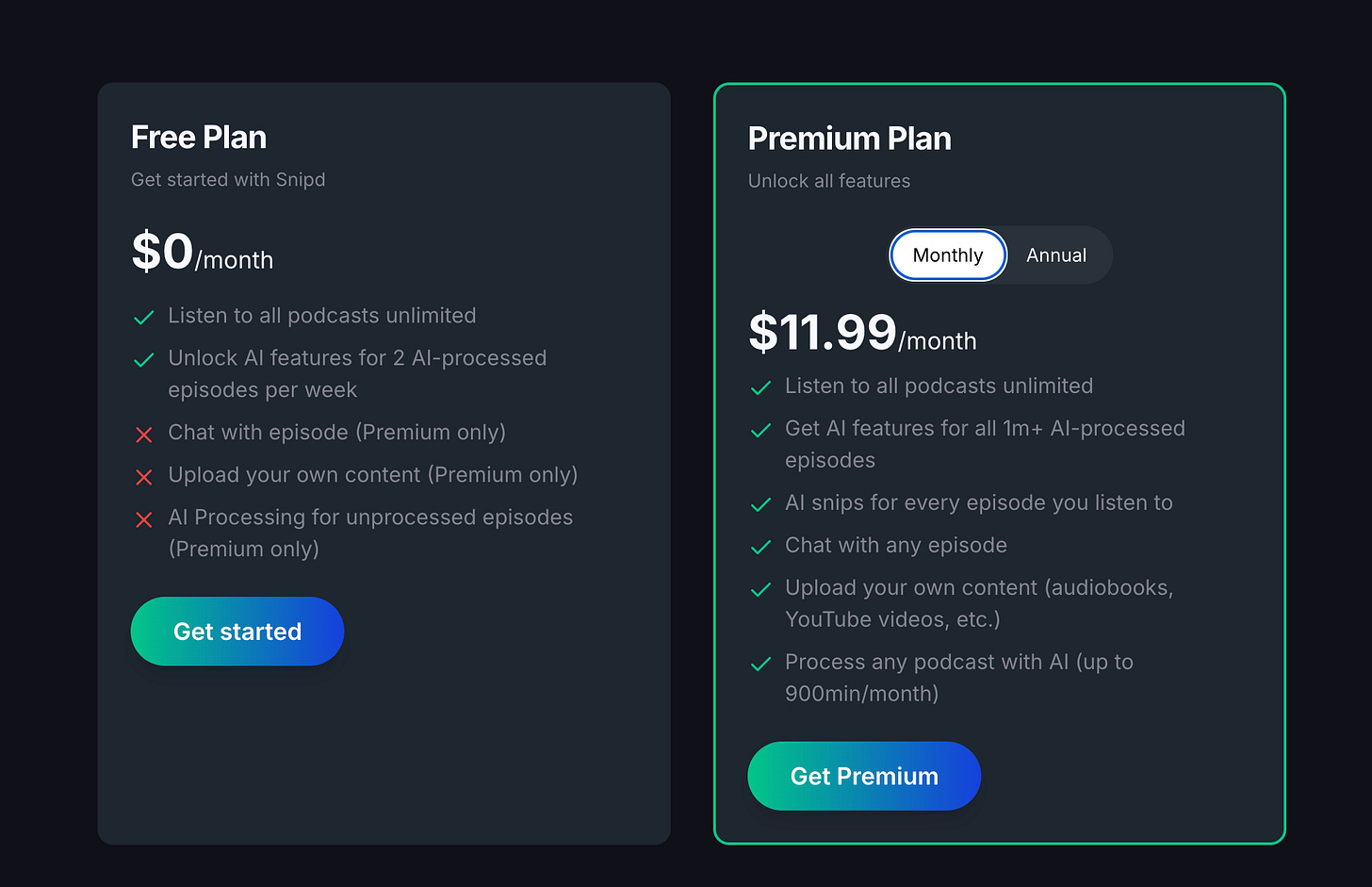The height and width of the screenshot is (887, 1372).
Task: Click checkmark next to Get AI features for all 1m+ episodes
Action: [x=760, y=430]
